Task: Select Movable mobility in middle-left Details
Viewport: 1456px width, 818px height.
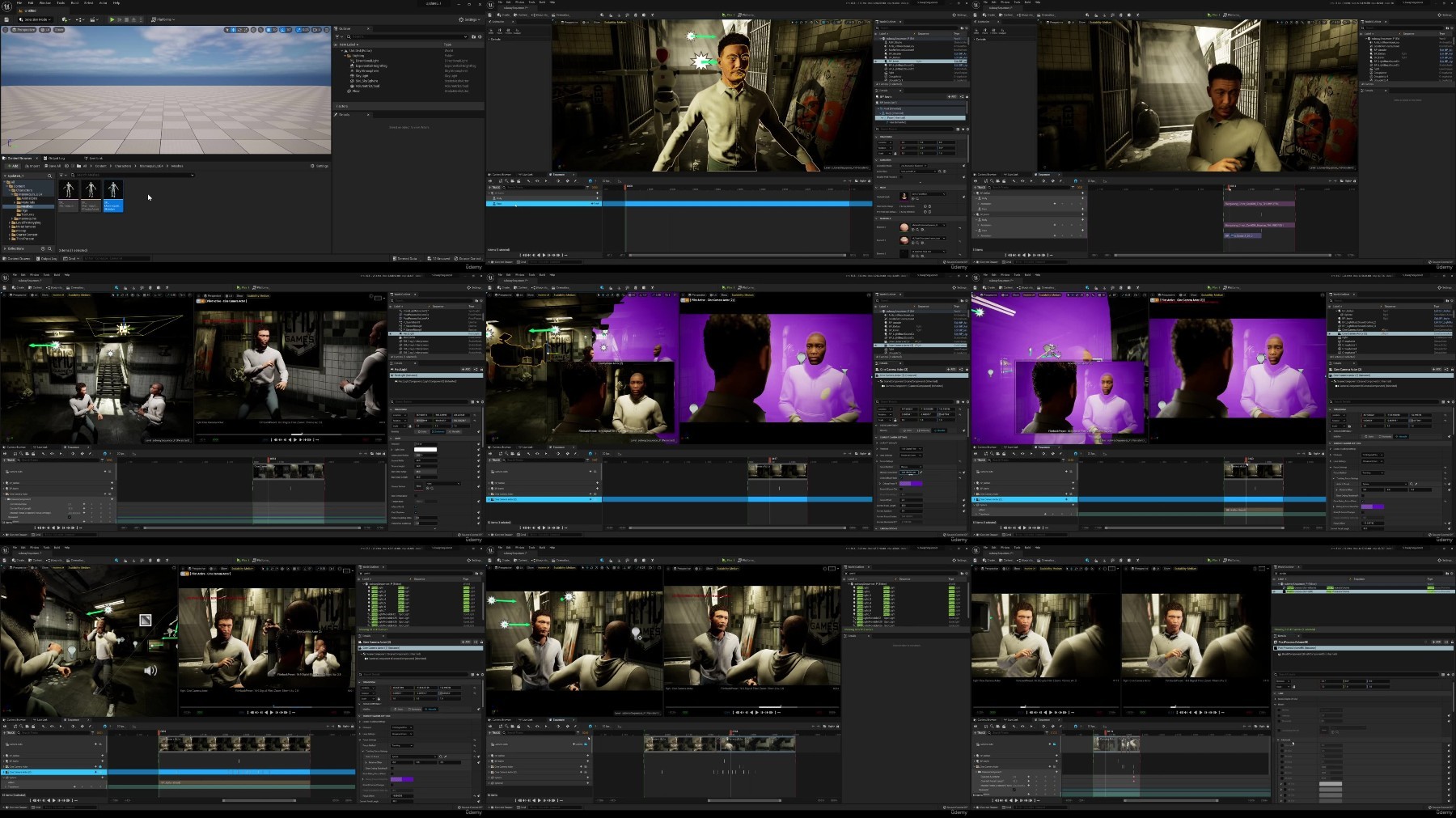Action: pyautogui.click(x=455, y=431)
